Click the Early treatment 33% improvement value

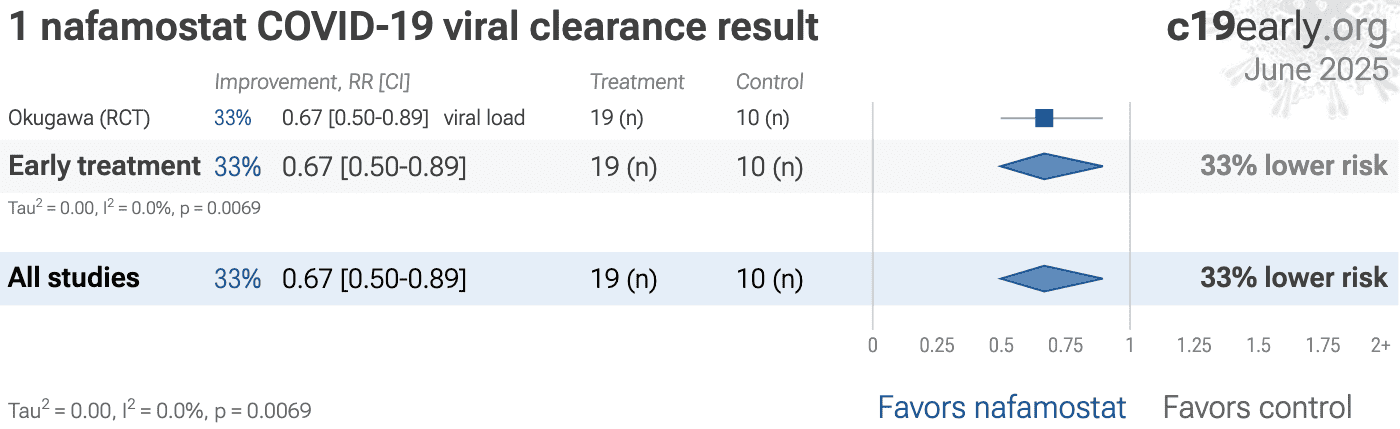pyautogui.click(x=237, y=167)
